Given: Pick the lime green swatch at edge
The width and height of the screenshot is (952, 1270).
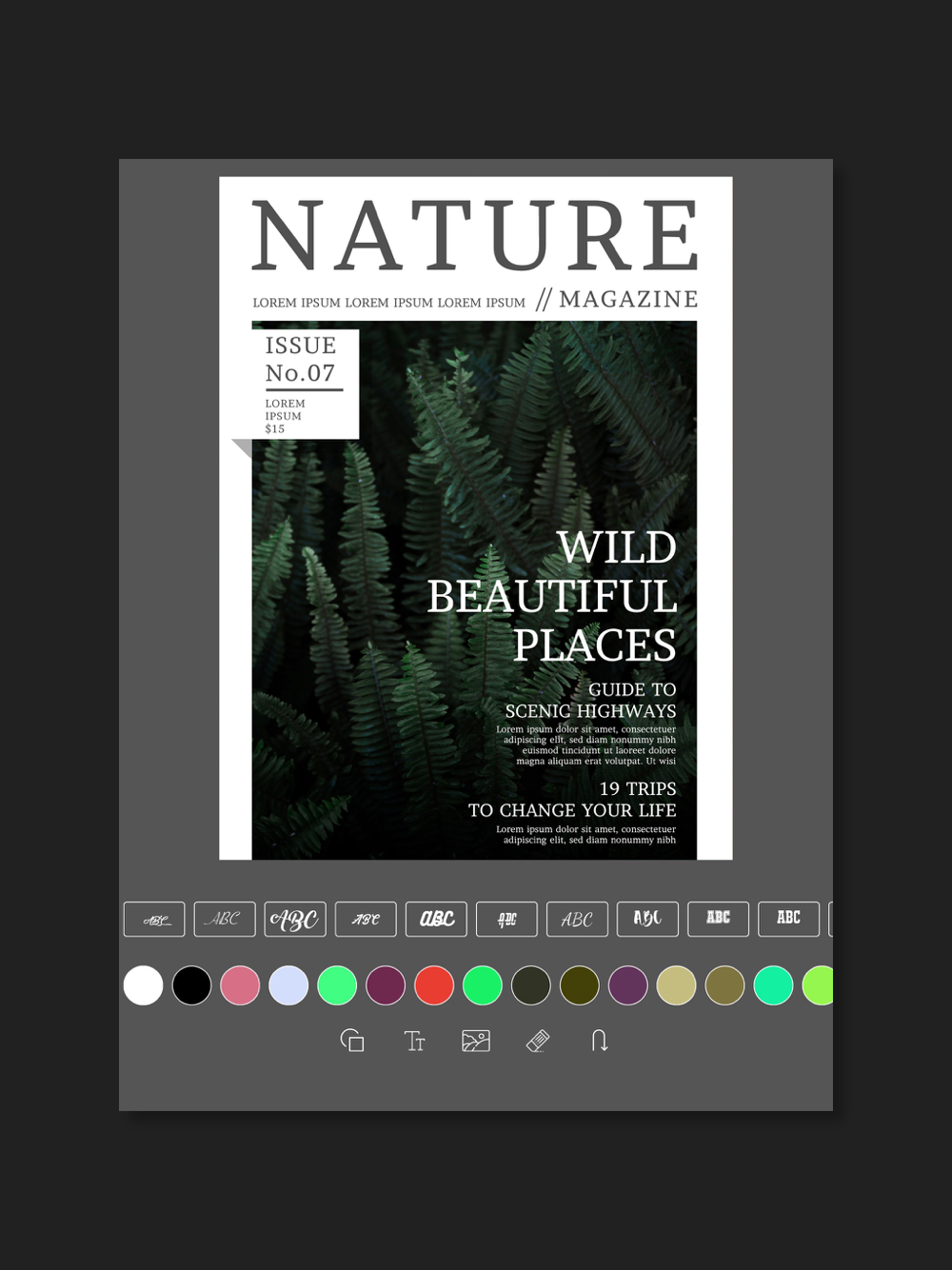Looking at the screenshot, I should pyautogui.click(x=818, y=985).
